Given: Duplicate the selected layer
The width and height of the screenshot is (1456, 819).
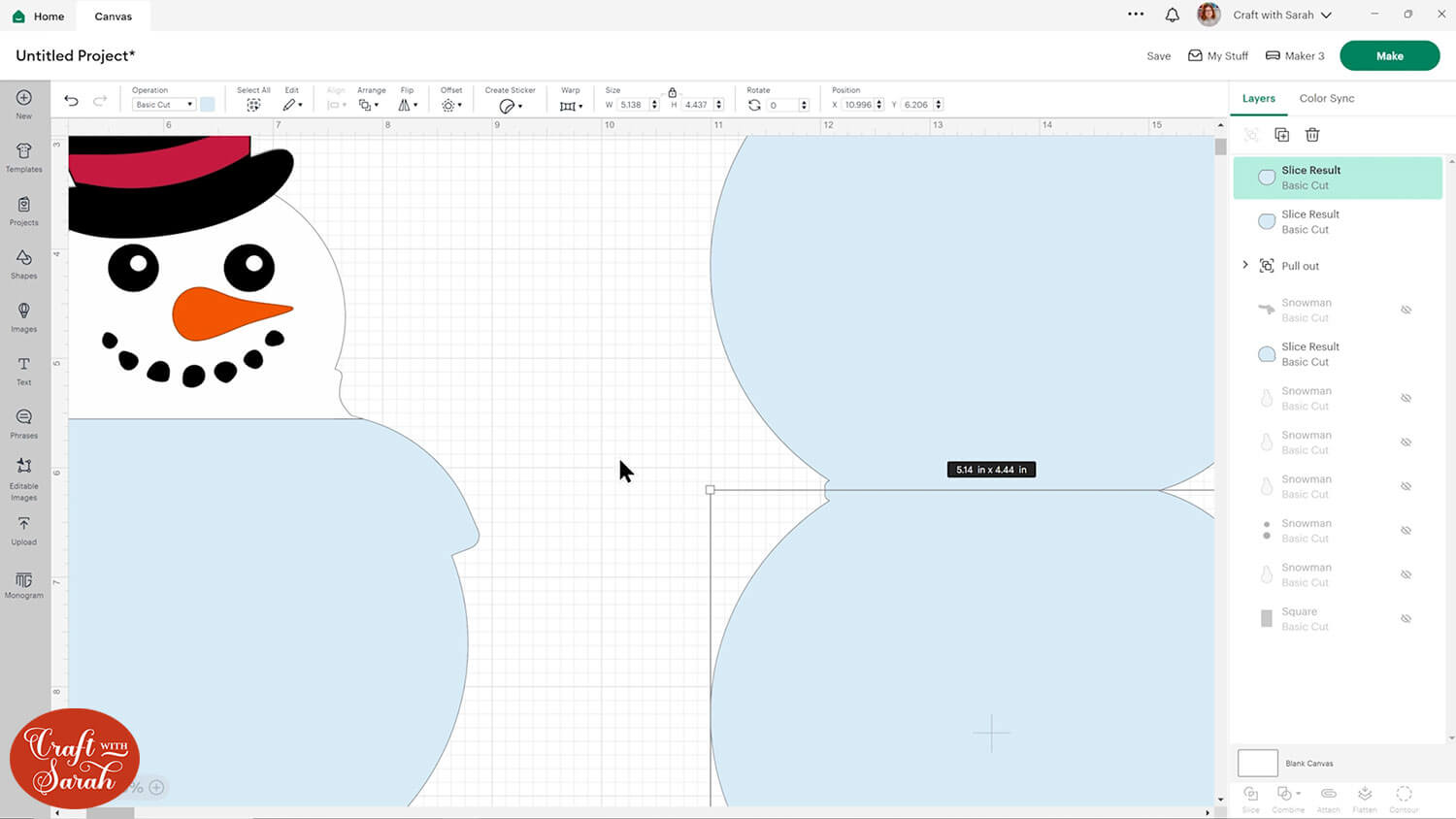Looking at the screenshot, I should pos(1281,135).
